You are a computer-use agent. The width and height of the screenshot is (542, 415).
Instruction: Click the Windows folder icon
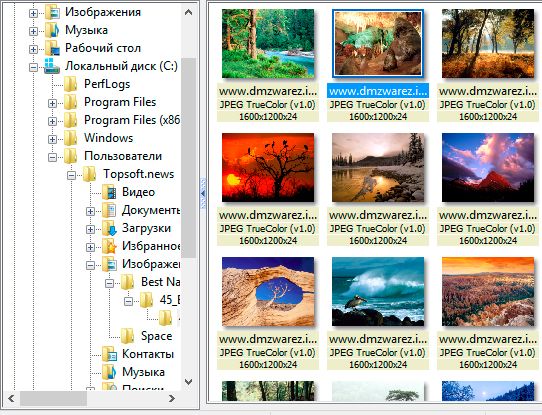[x=71, y=138]
